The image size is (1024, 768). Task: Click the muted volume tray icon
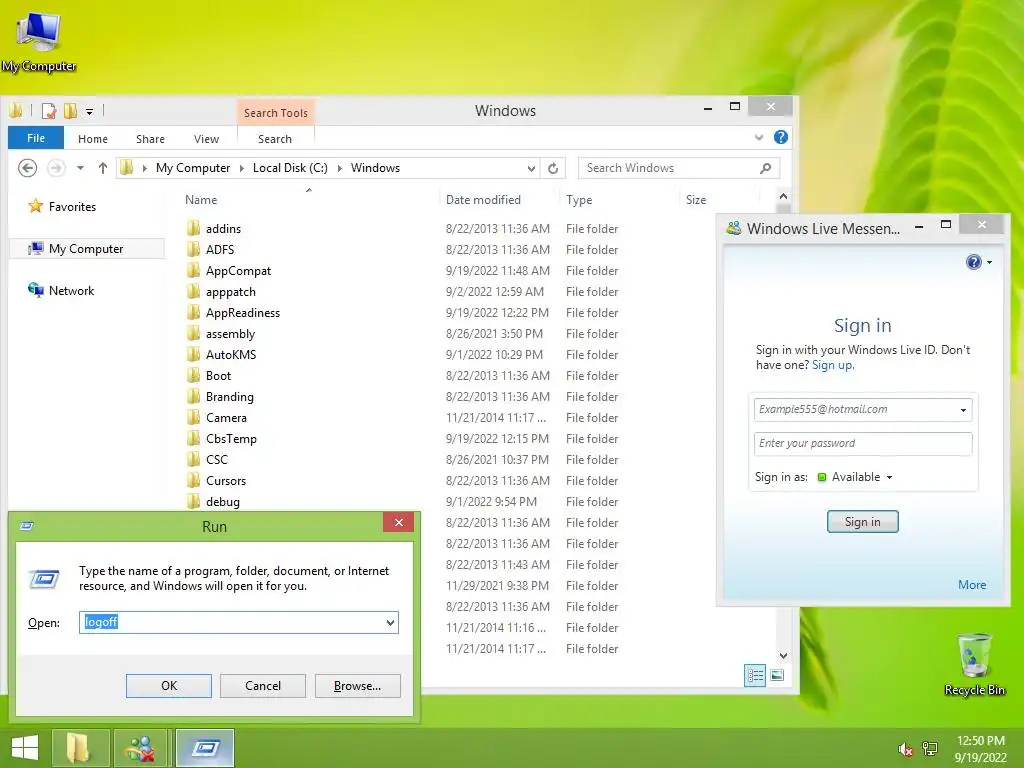click(x=904, y=749)
